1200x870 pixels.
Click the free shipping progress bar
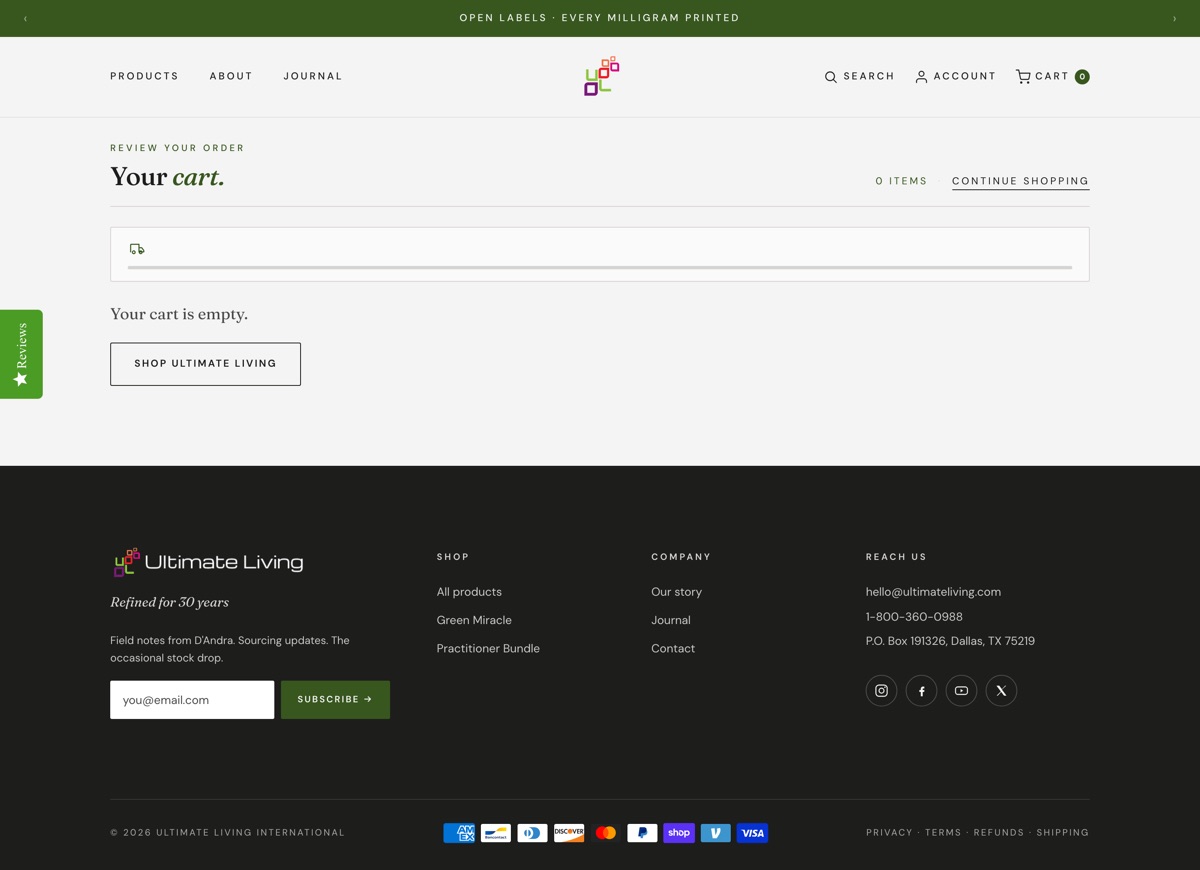click(600, 267)
